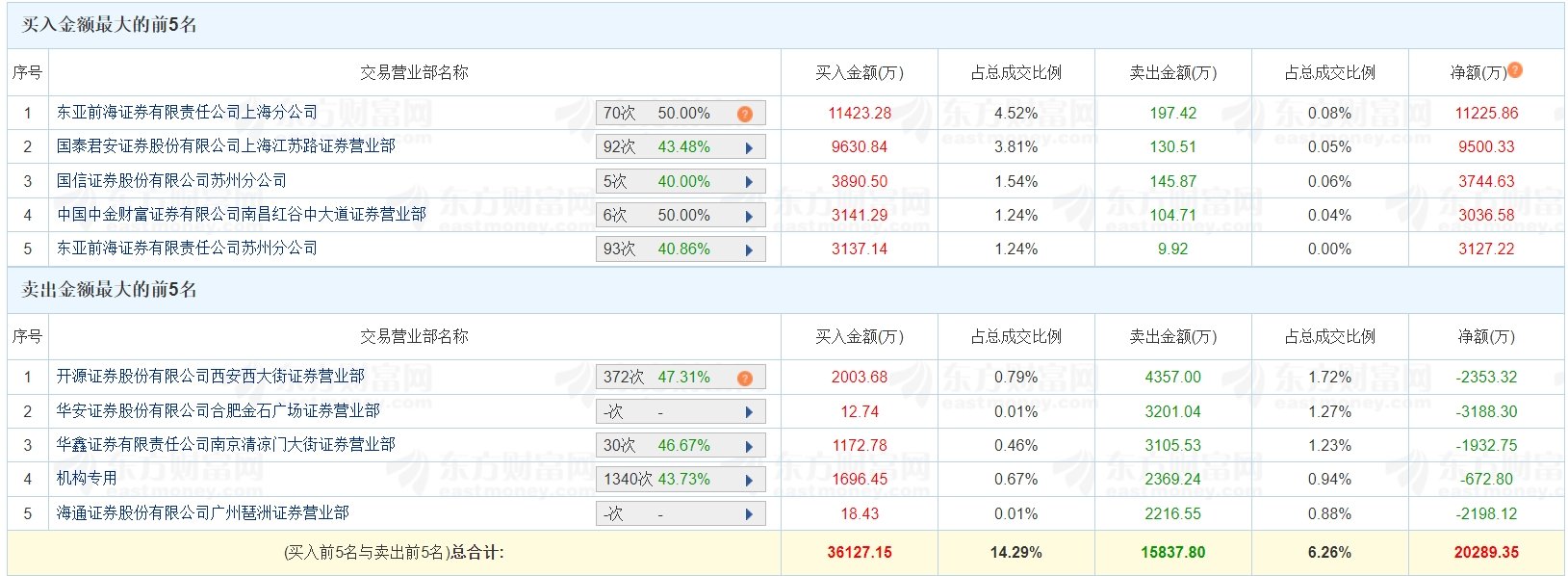Image resolution: width=1568 pixels, height=576 pixels.
Task: Click the sell amount 197.42
Action: (x=1173, y=114)
